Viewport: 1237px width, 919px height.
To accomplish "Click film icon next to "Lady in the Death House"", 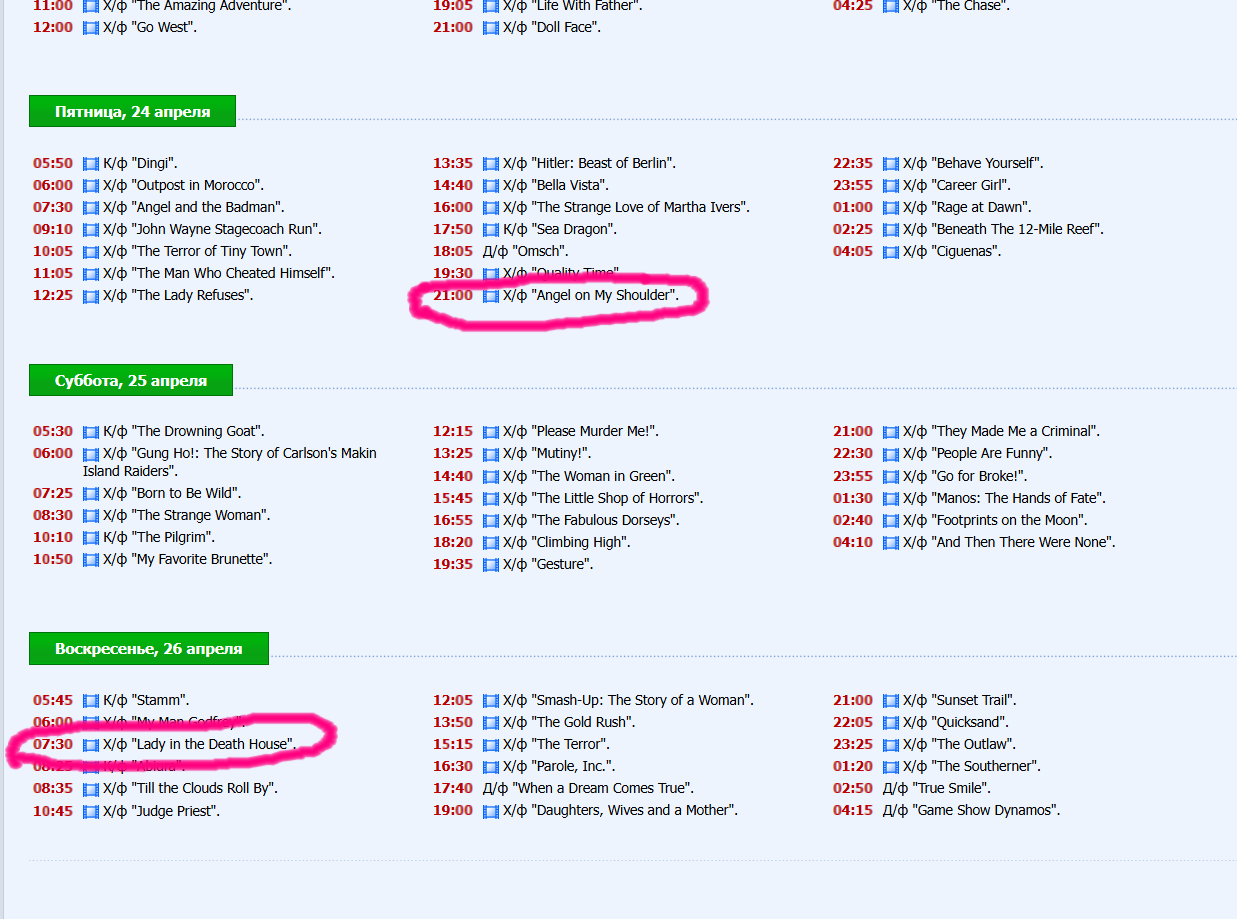I will point(91,745).
